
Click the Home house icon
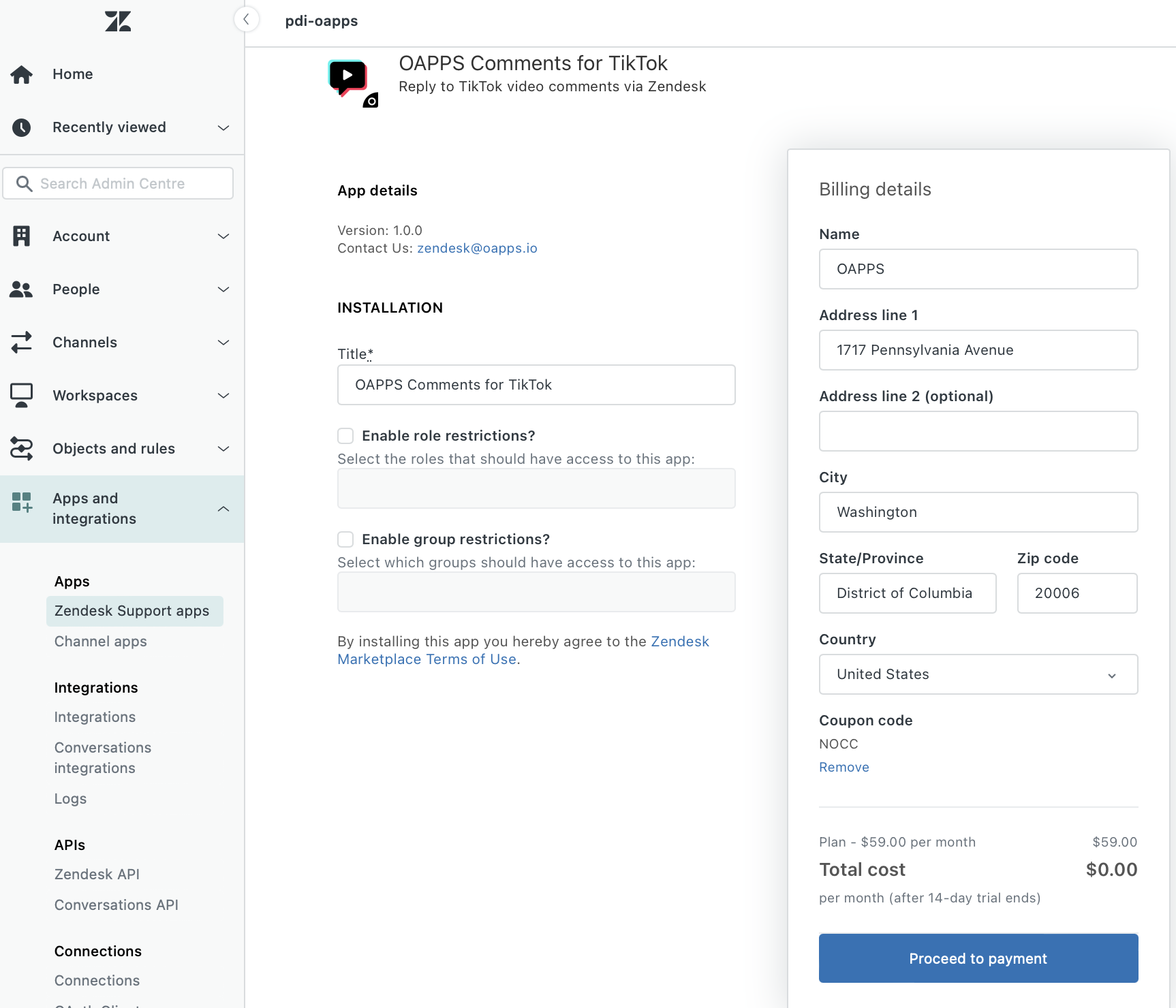point(21,74)
